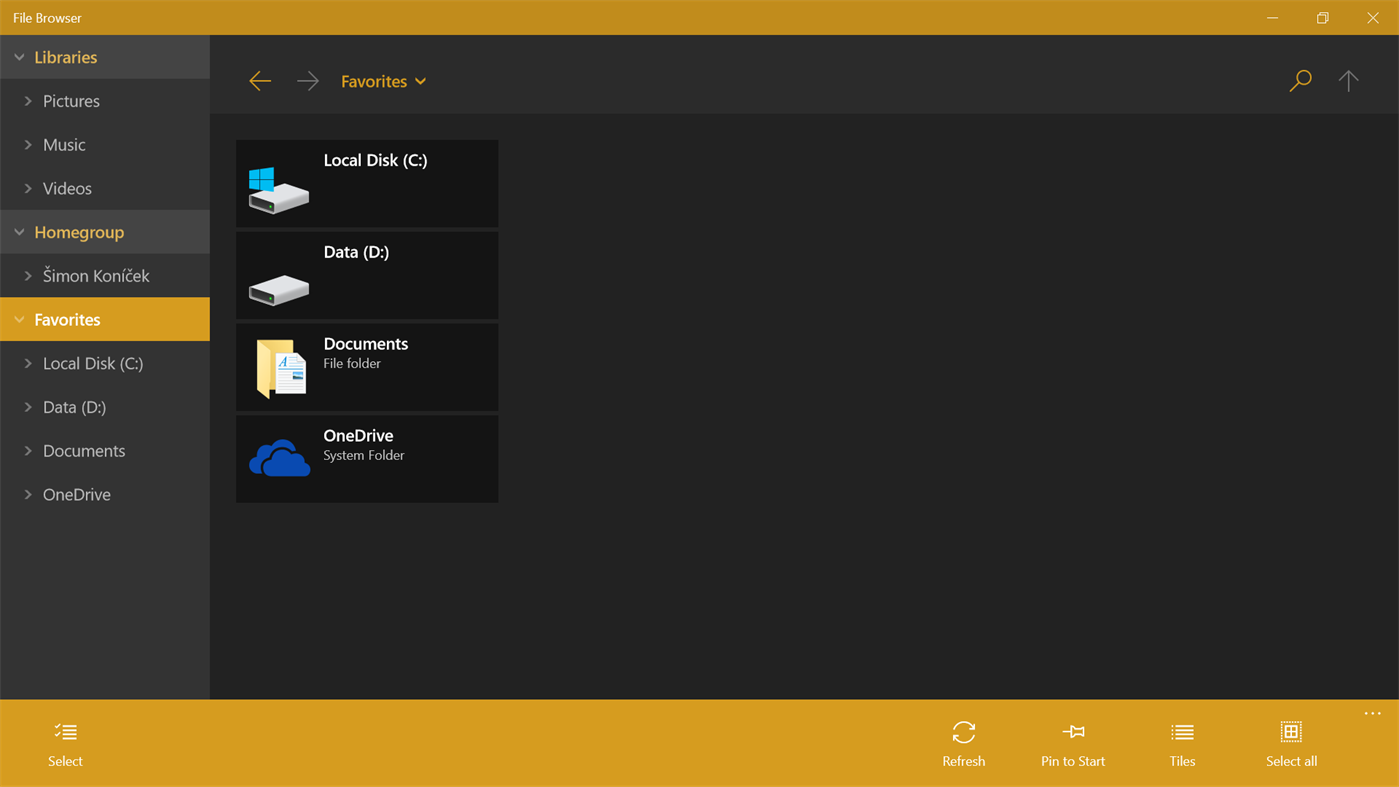This screenshot has height=787, width=1399.
Task: Click the forward arrow icon
Action: point(307,80)
